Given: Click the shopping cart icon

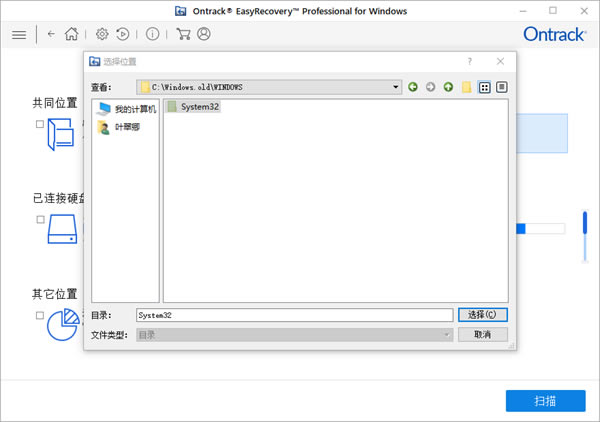Looking at the screenshot, I should (x=183, y=34).
